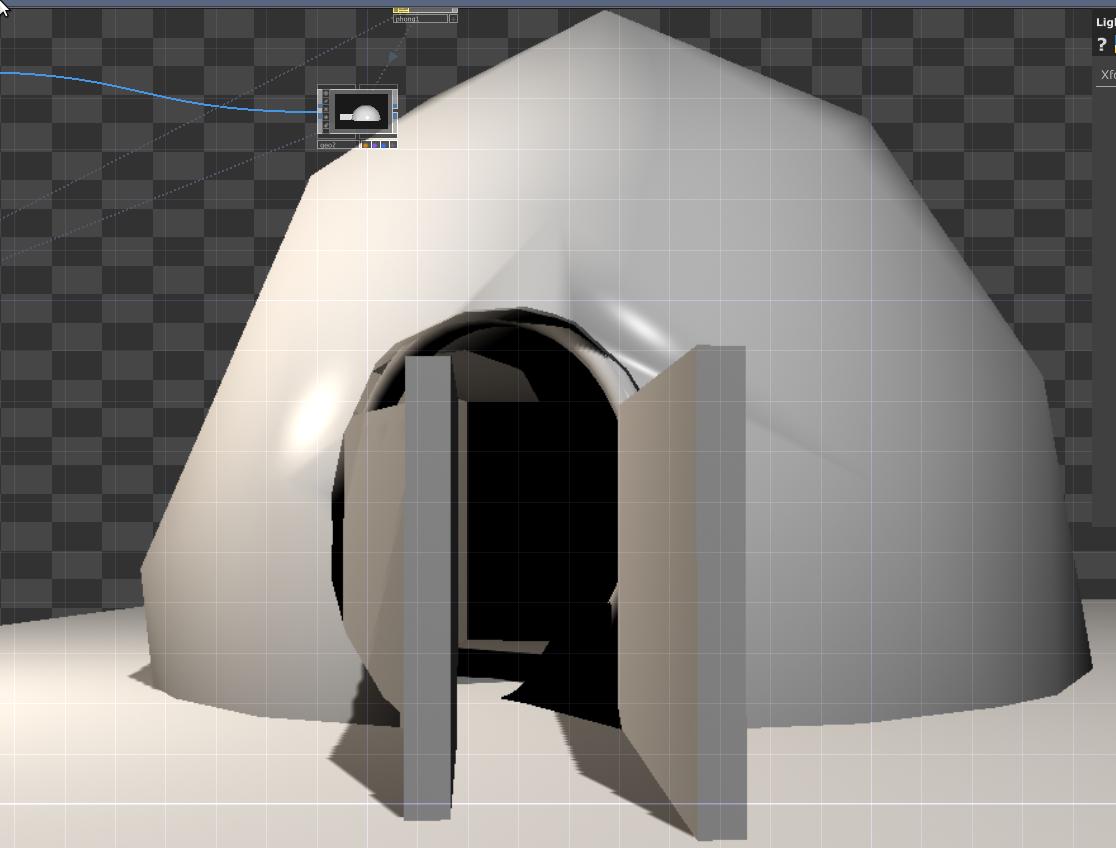1116x848 pixels.
Task: Click the blue indicator below geo2
Action: point(384,145)
